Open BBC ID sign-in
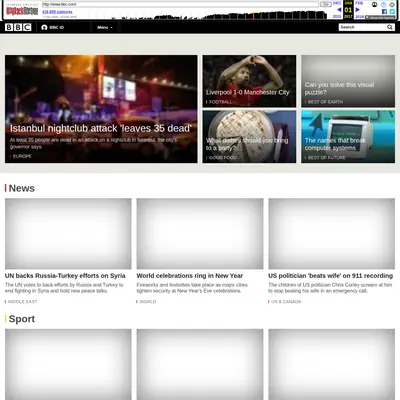The height and width of the screenshot is (400, 400). coord(52,27)
